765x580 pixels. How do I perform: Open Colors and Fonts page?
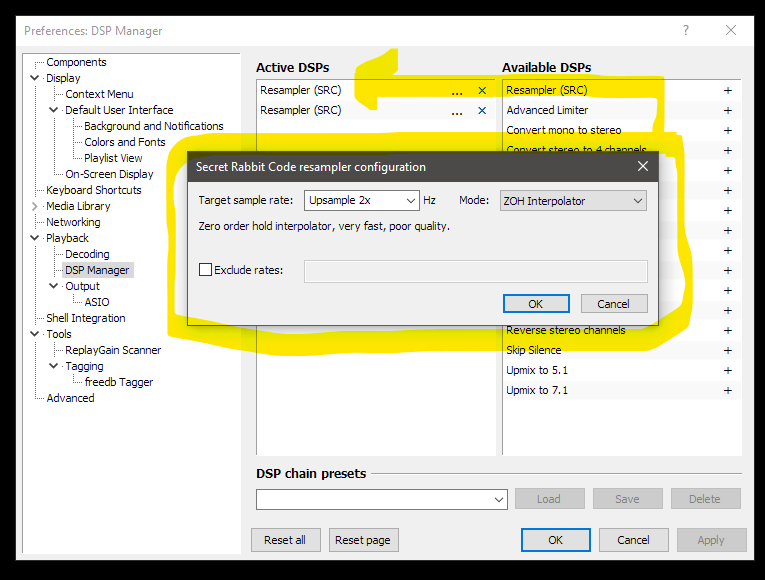[125, 142]
